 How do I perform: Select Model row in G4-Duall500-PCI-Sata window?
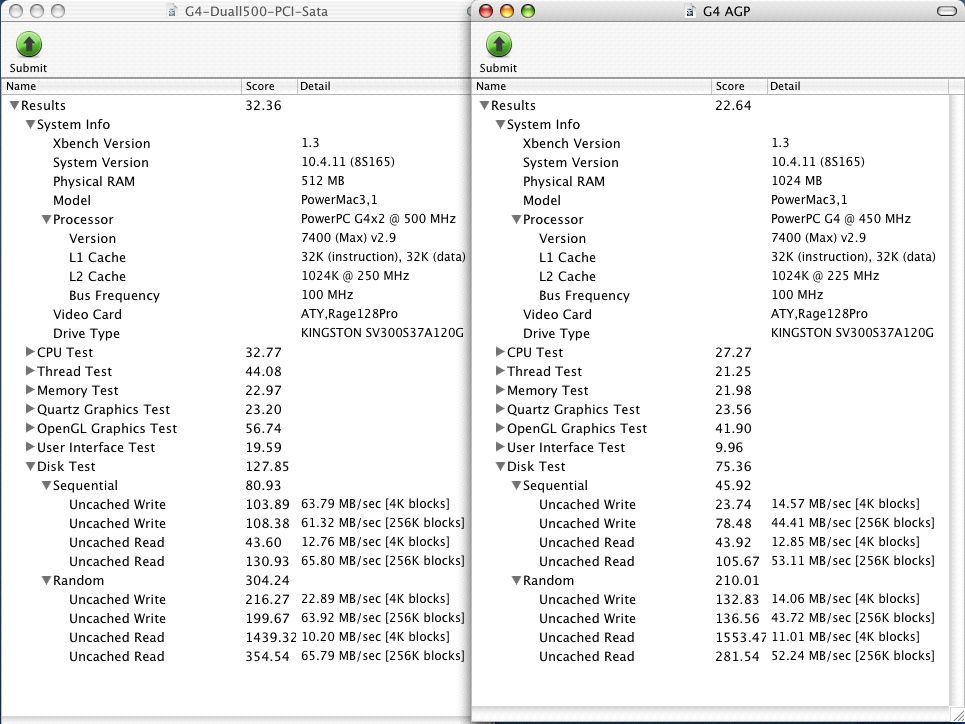coord(236,201)
